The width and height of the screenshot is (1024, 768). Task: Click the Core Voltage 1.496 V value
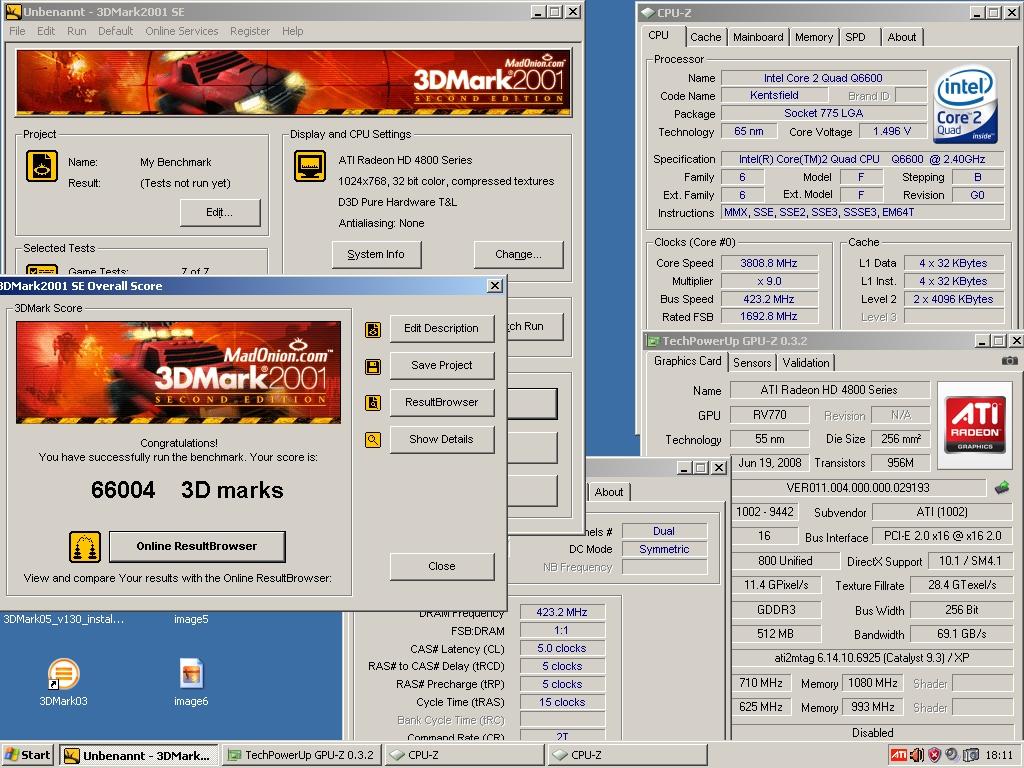pyautogui.click(x=891, y=131)
